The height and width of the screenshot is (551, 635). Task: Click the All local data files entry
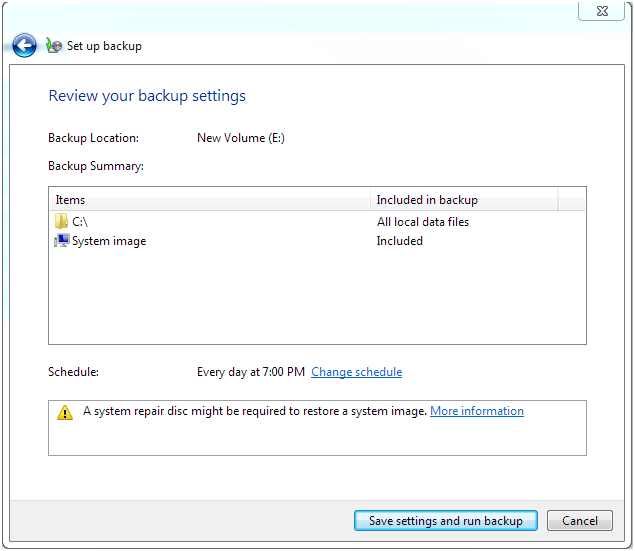[x=423, y=222]
